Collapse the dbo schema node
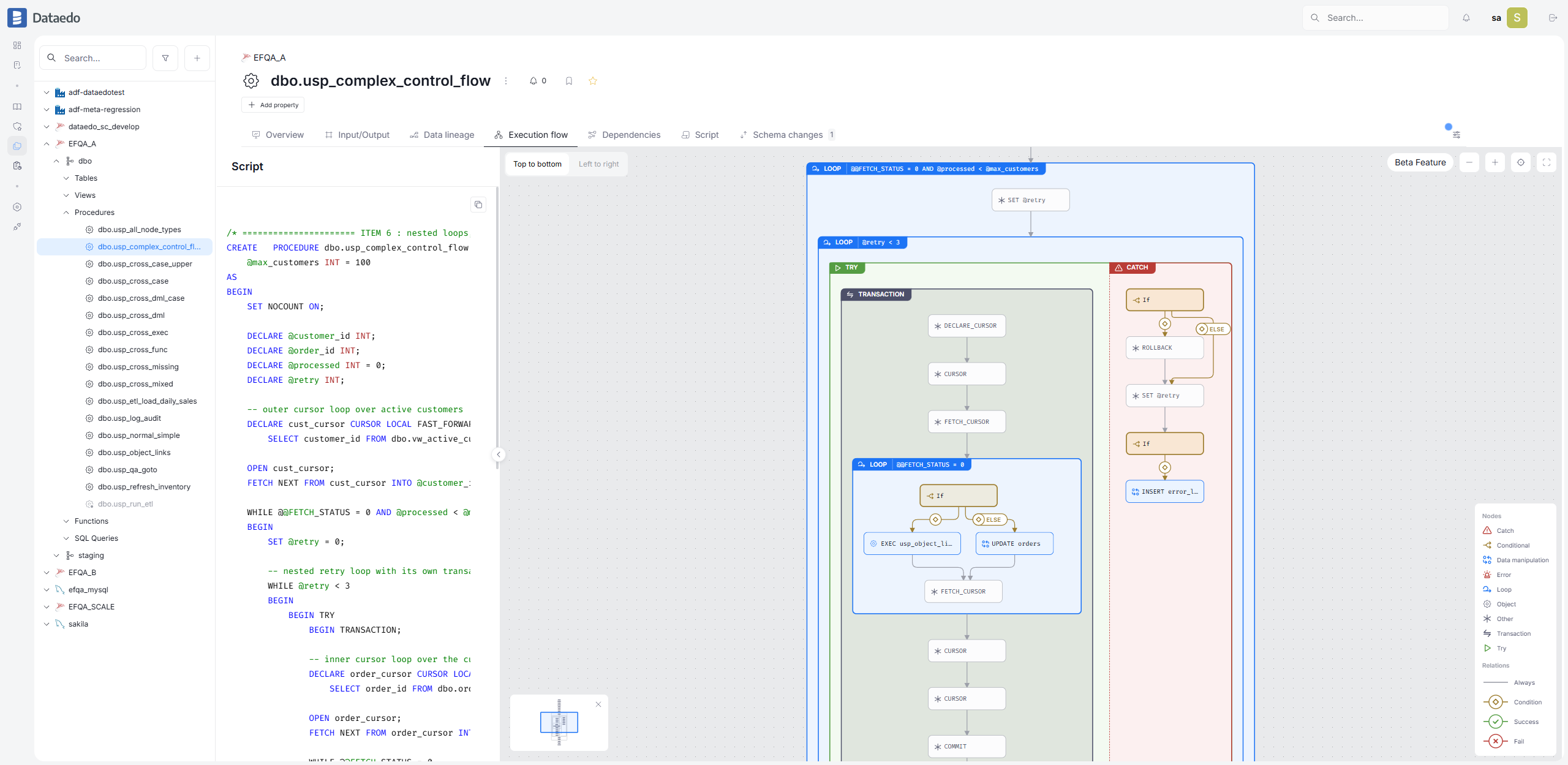The width and height of the screenshot is (1568, 765). coord(56,161)
